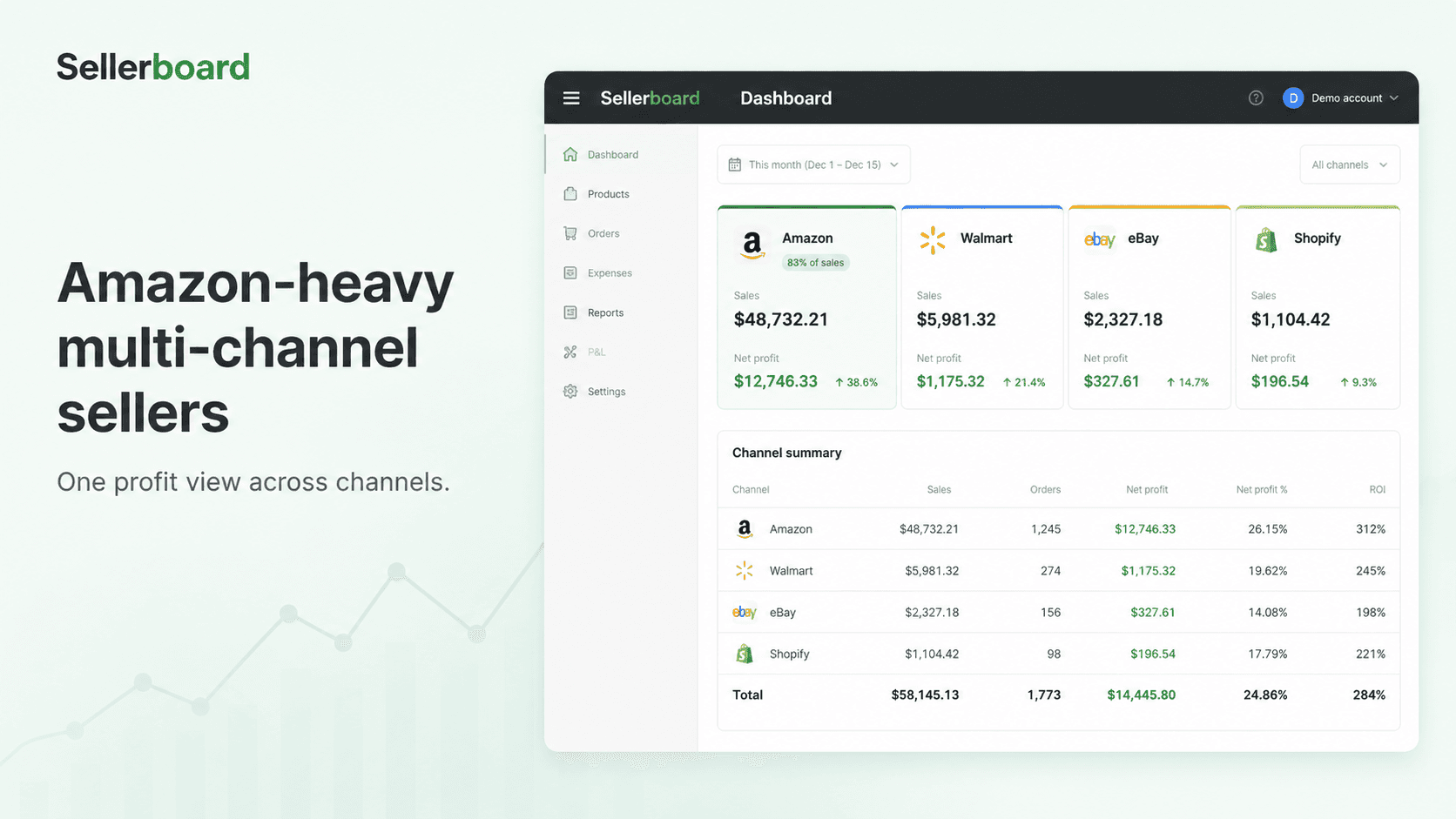The height and width of the screenshot is (819, 1456).
Task: Click the Settings gear icon
Action: pos(570,392)
